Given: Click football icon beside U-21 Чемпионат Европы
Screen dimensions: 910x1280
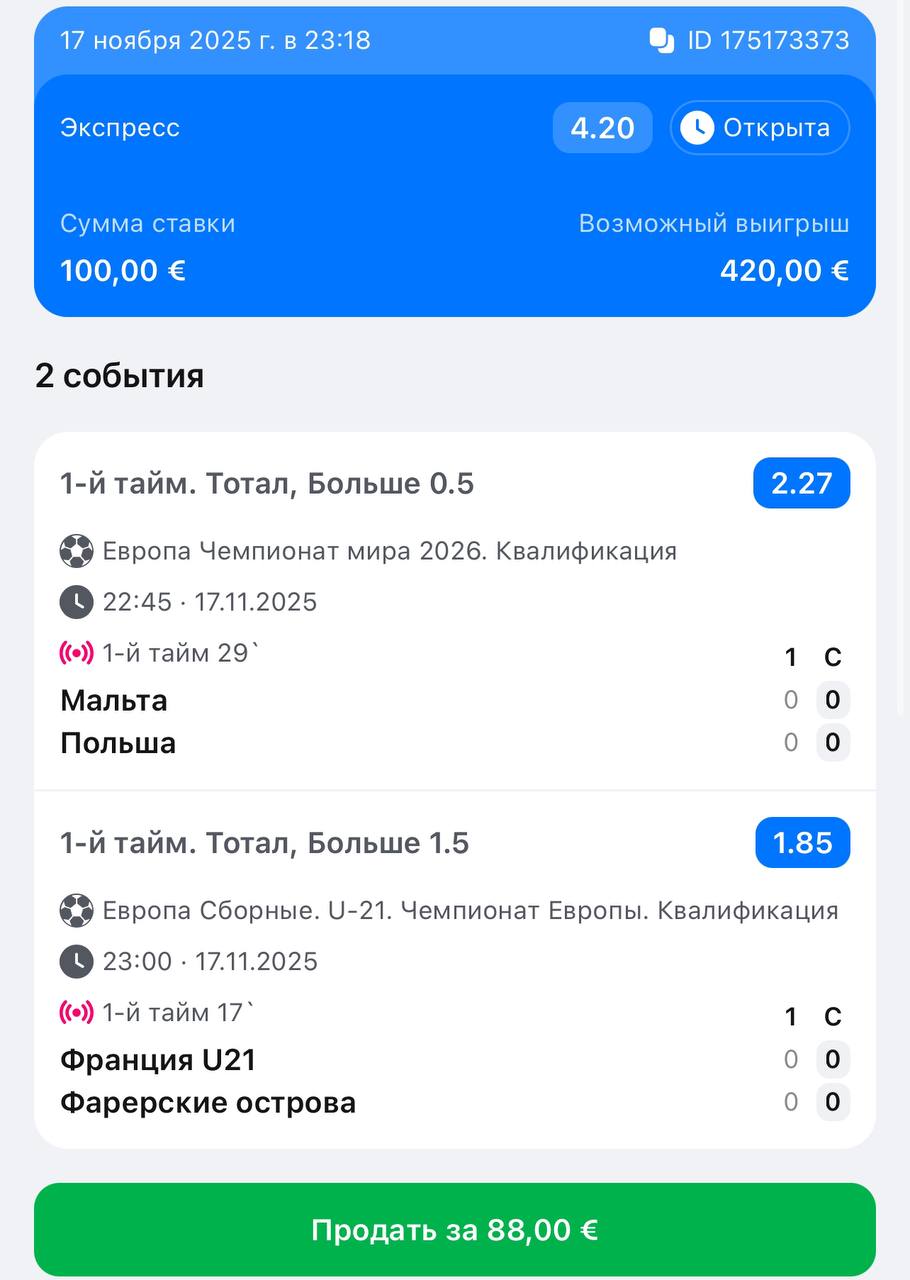Looking at the screenshot, I should point(76,911).
